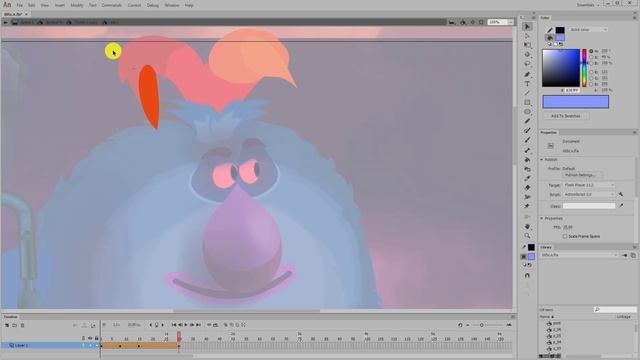Select the Selection arrow tool
This screenshot has height=360, width=640.
(x=527, y=27)
